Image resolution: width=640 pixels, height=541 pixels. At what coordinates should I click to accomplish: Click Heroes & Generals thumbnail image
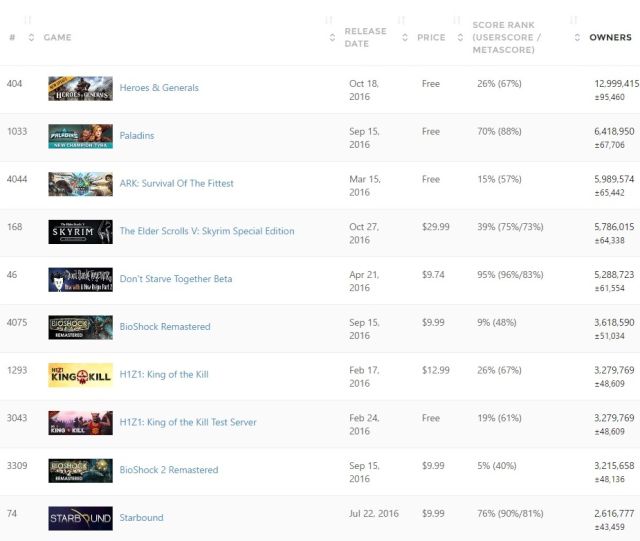point(80,88)
